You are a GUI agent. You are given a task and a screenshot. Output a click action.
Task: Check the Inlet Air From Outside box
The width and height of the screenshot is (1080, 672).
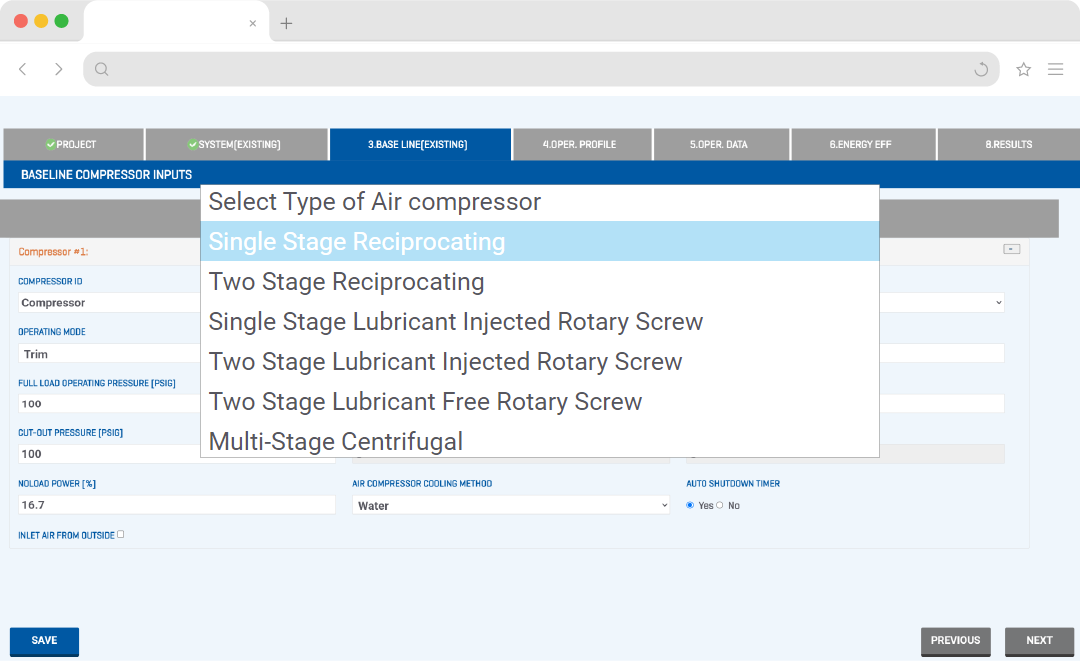121,534
